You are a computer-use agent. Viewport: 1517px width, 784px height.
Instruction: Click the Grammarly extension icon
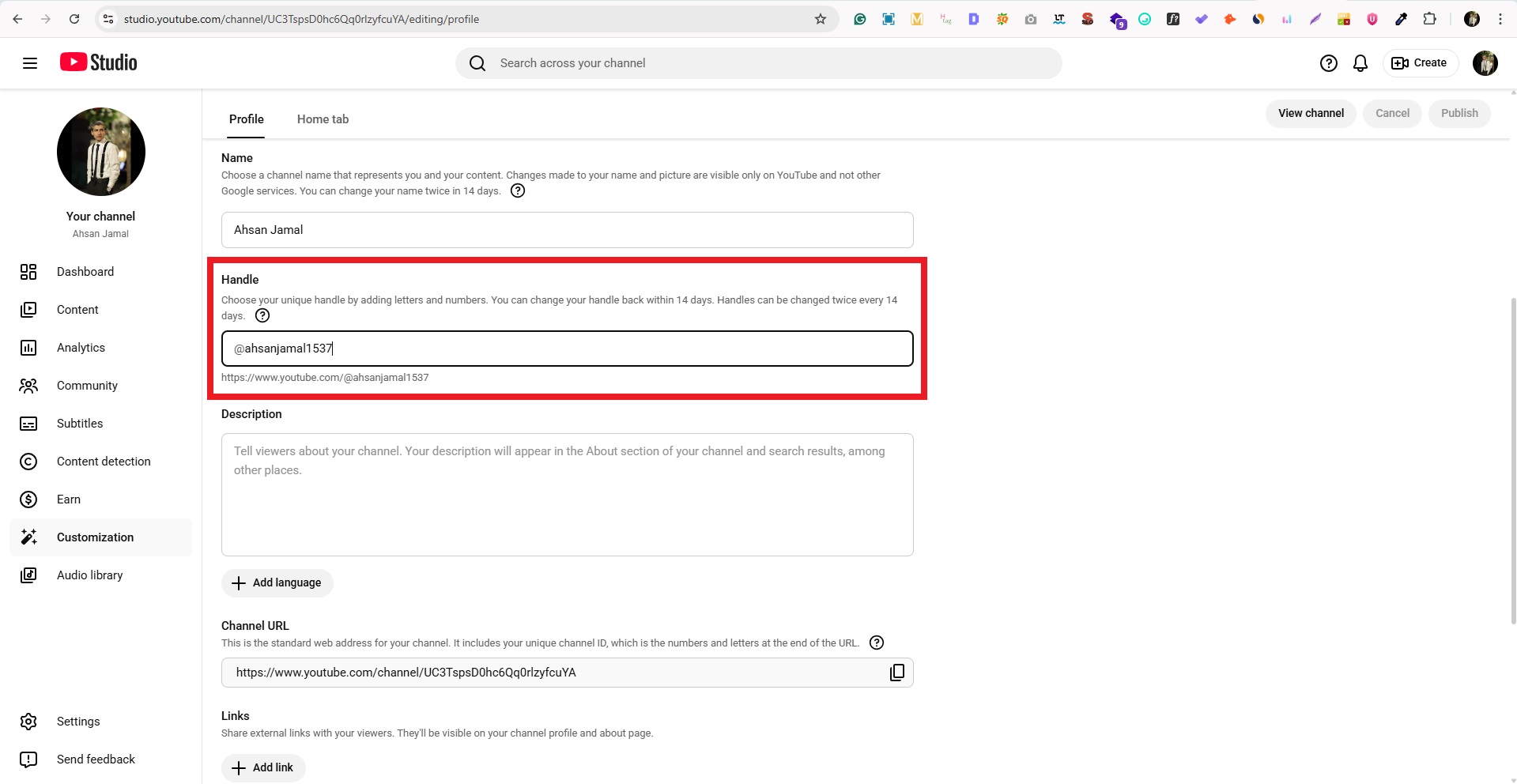[860, 19]
